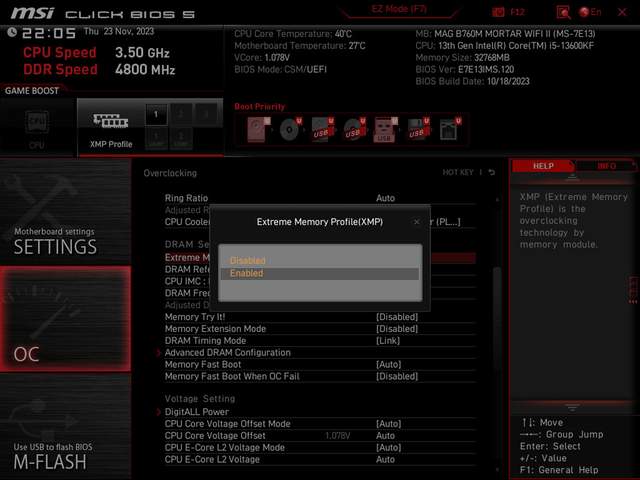Select the Memory Fast Boot label

point(203,364)
